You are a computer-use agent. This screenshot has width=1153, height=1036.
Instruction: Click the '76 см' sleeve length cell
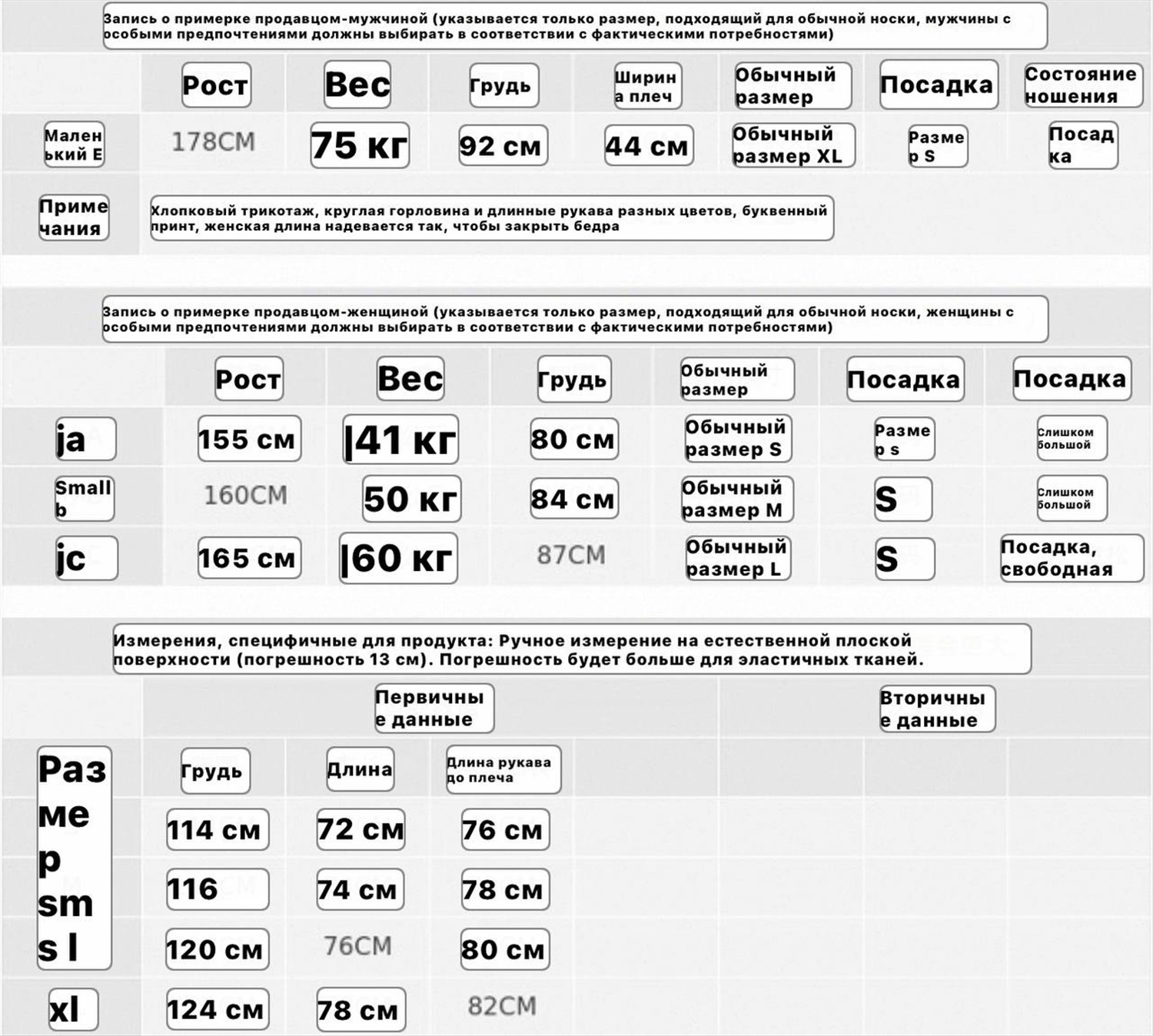[x=505, y=829]
